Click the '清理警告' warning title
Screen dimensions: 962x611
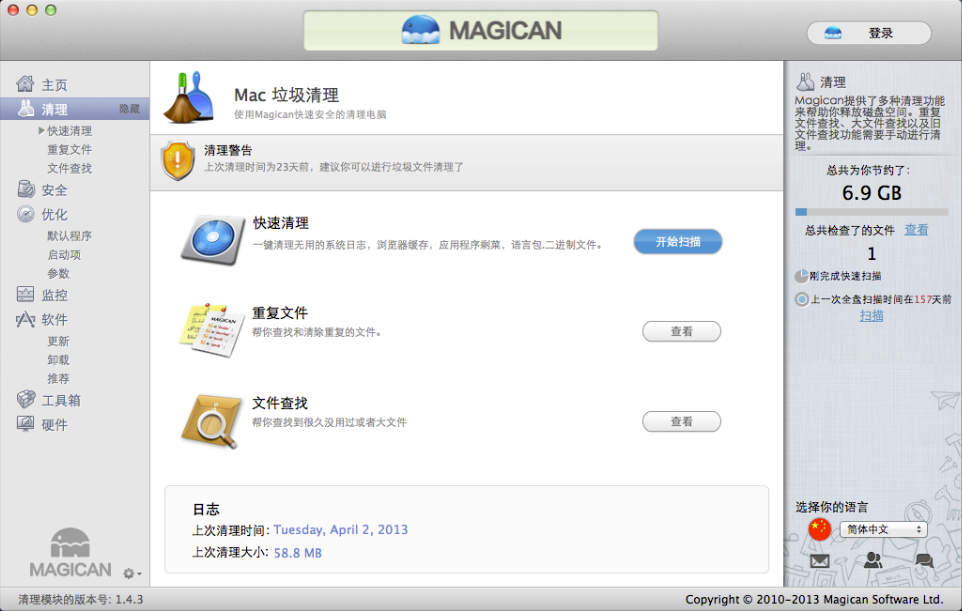point(228,150)
